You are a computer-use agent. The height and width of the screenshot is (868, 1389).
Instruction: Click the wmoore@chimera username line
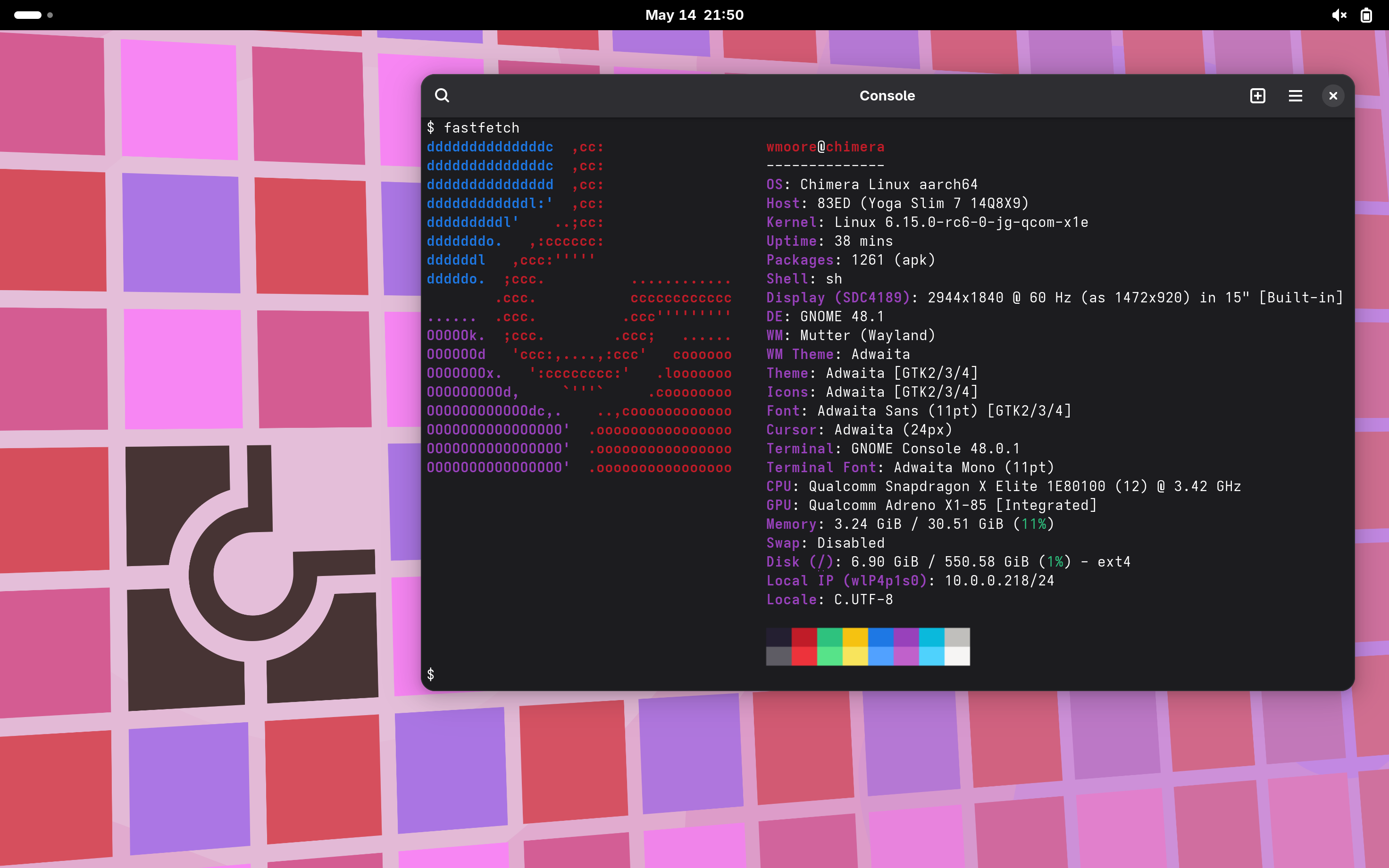[825, 147]
